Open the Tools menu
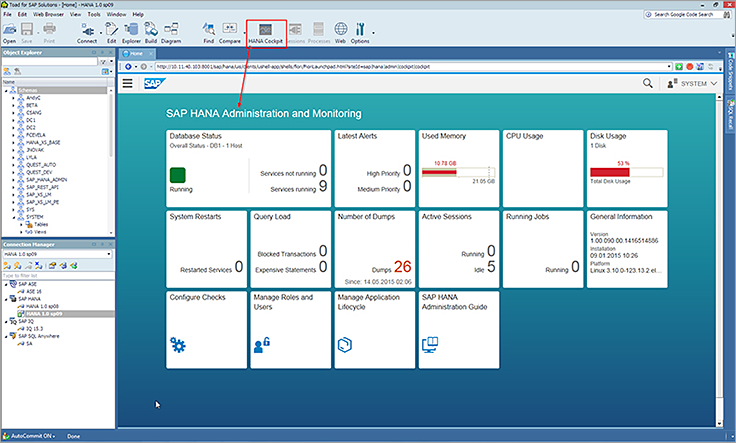736x443 pixels. (94, 15)
